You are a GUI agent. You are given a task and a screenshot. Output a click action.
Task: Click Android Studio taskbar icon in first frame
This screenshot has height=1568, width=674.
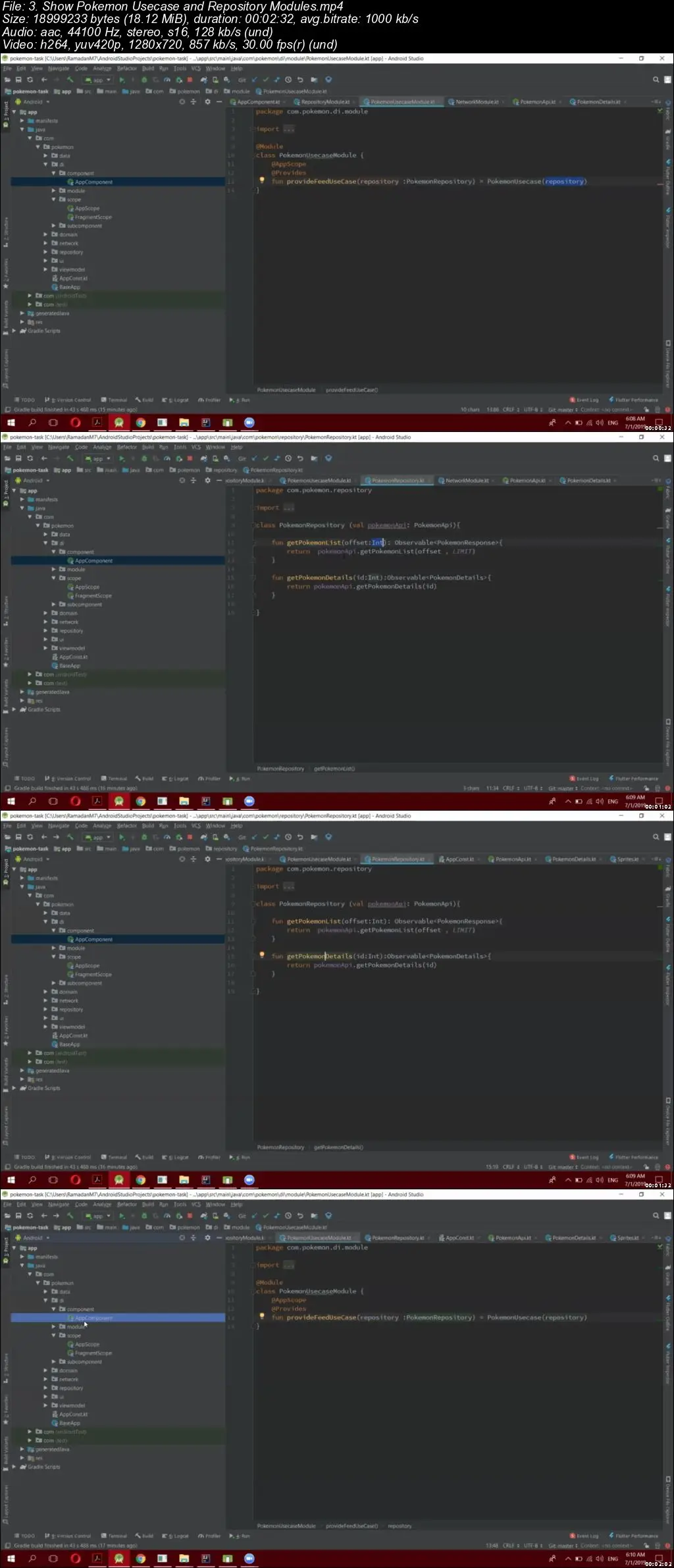tap(119, 423)
